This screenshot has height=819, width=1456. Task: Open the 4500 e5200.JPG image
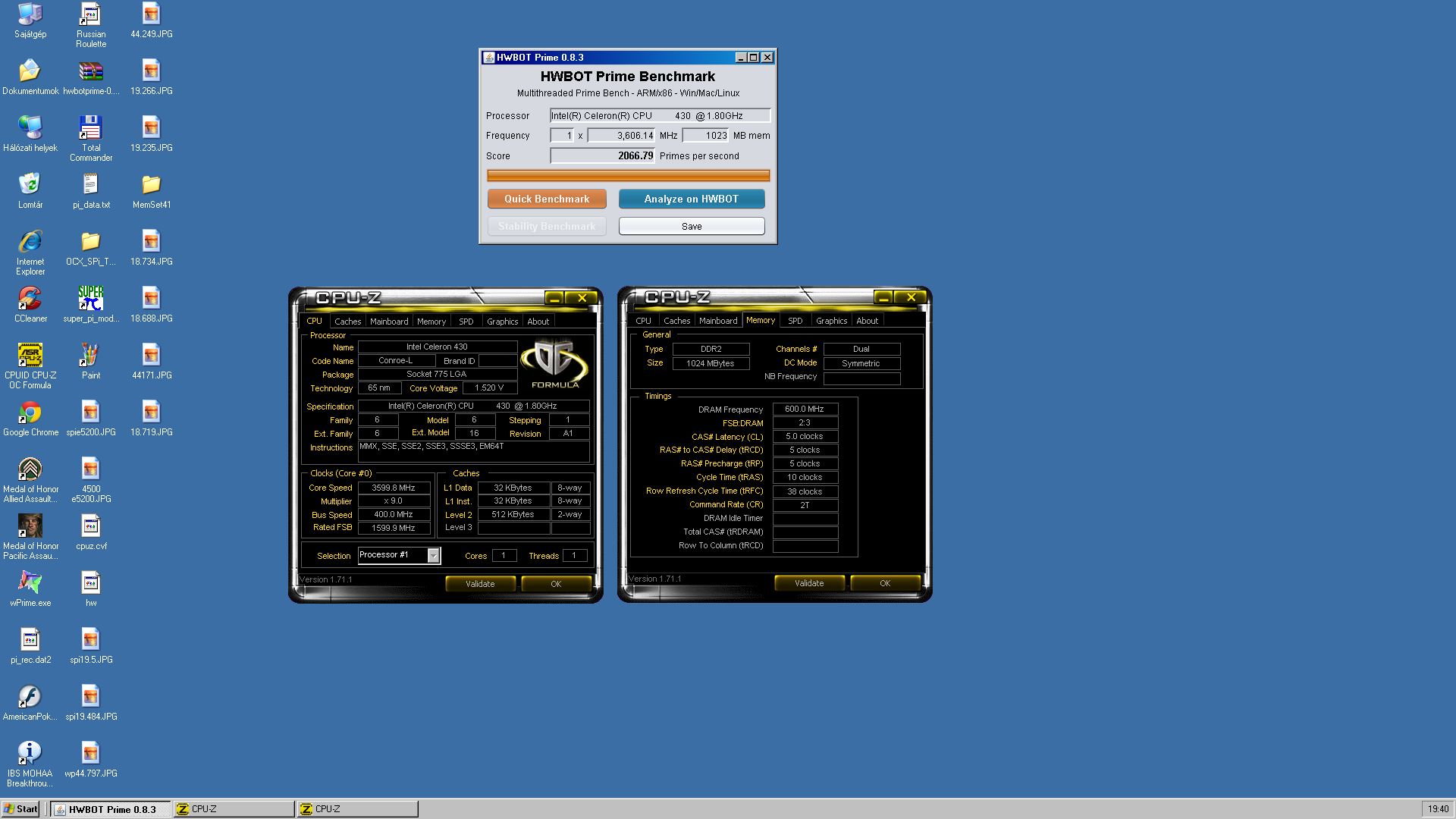91,480
